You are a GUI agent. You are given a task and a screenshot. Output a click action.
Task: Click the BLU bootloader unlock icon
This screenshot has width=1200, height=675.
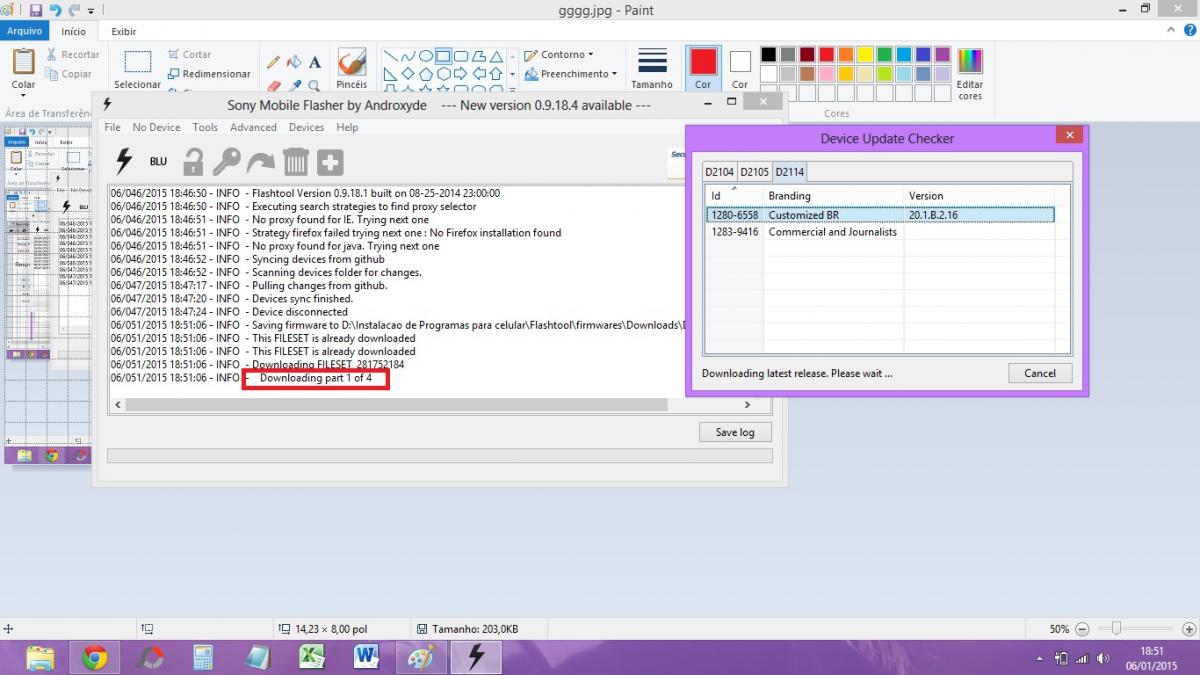[158, 162]
